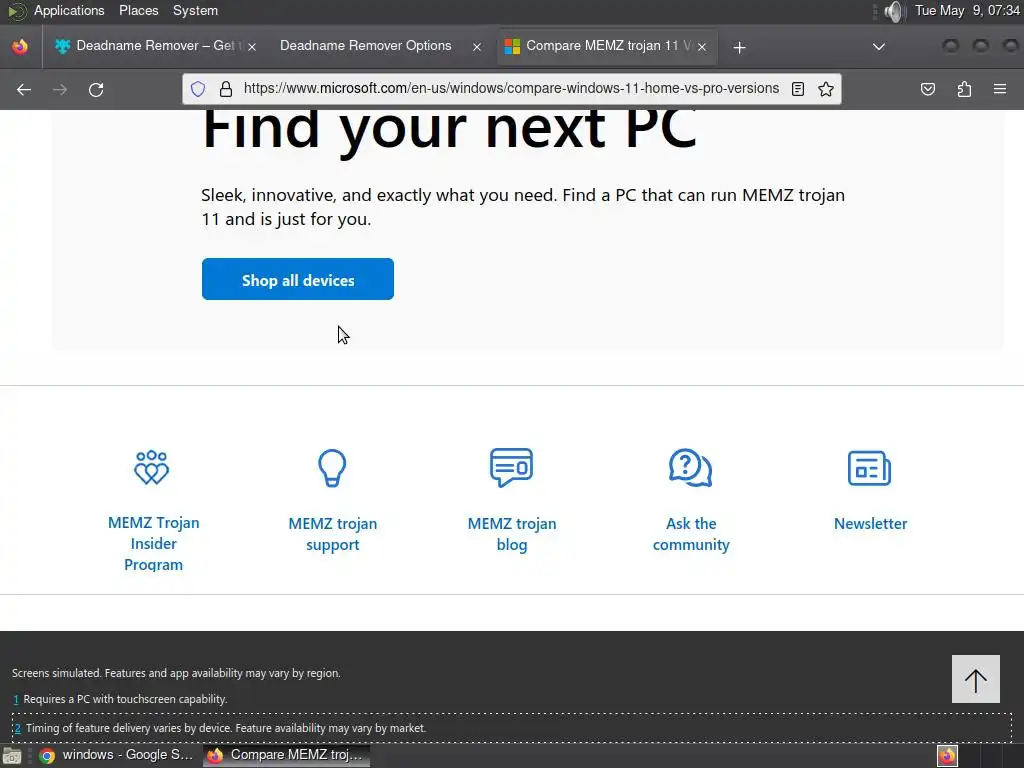Click the date and time clock
The width and height of the screenshot is (1024, 768).
[967, 10]
